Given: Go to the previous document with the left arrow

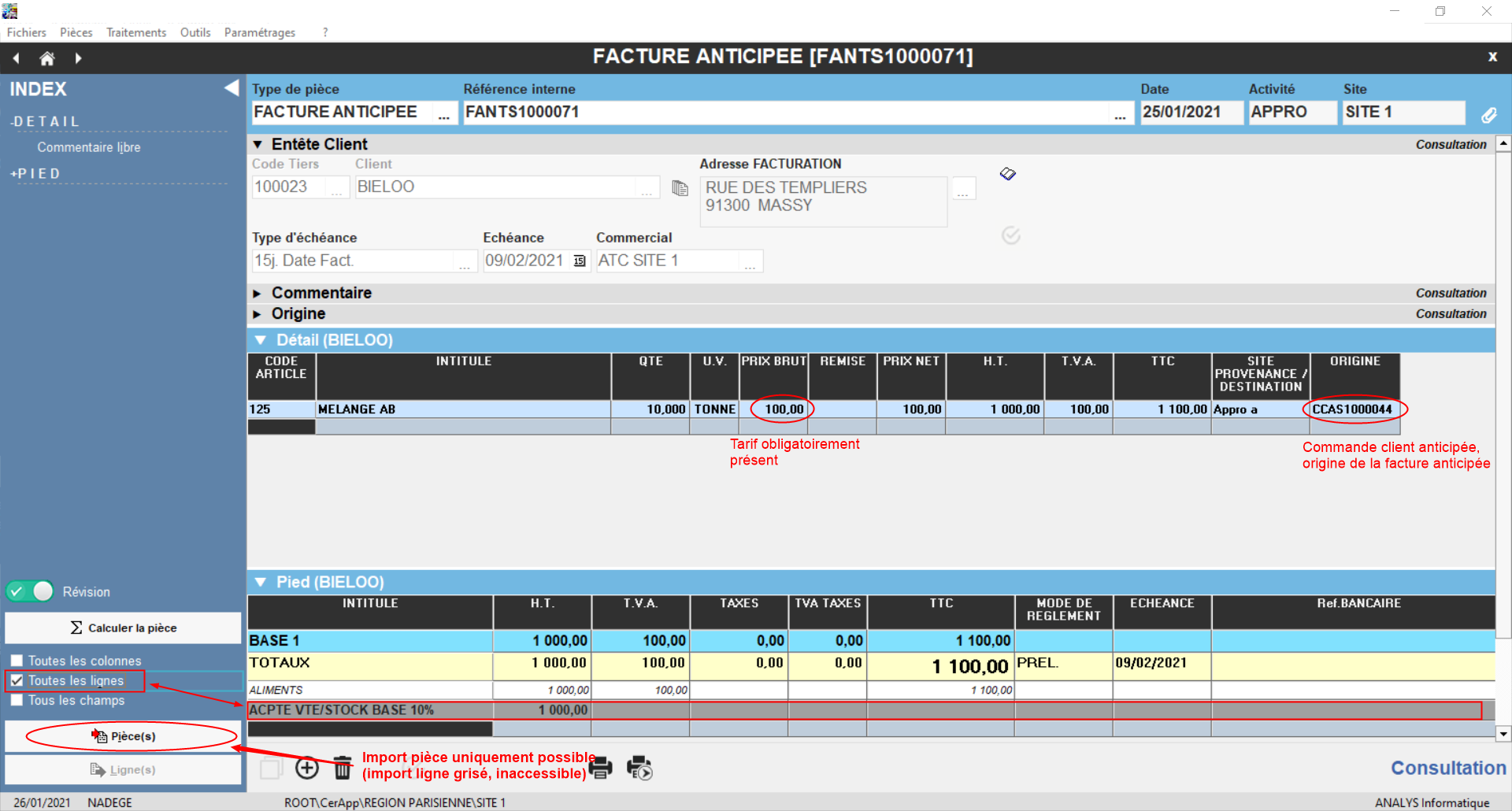Looking at the screenshot, I should pos(17,58).
